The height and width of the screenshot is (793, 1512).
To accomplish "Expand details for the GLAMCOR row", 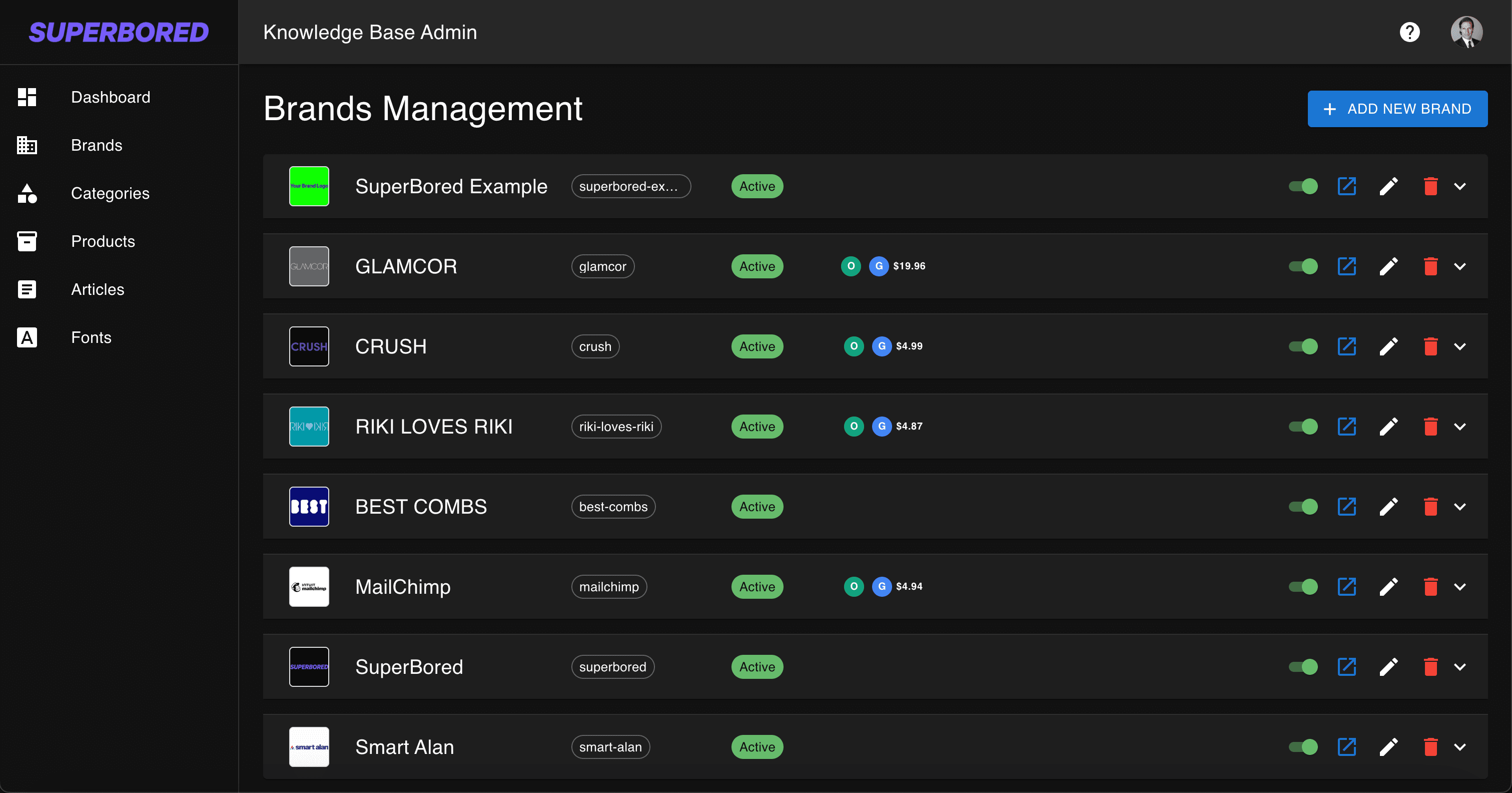I will coord(1460,266).
